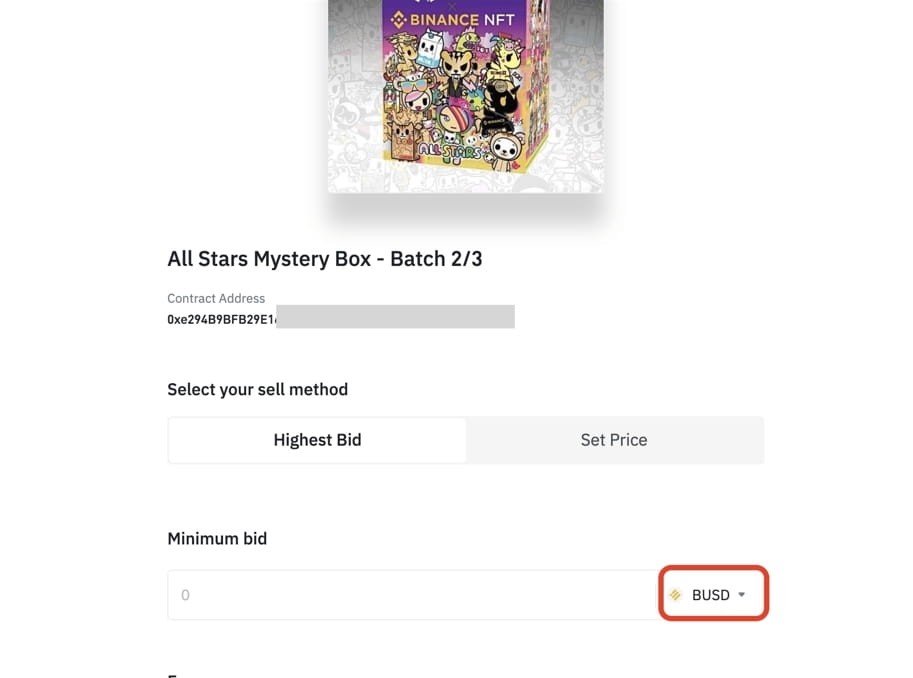Screen dimensions: 913x678
Task: Click the black unicorn character on the box
Action: pyautogui.click(x=499, y=106)
